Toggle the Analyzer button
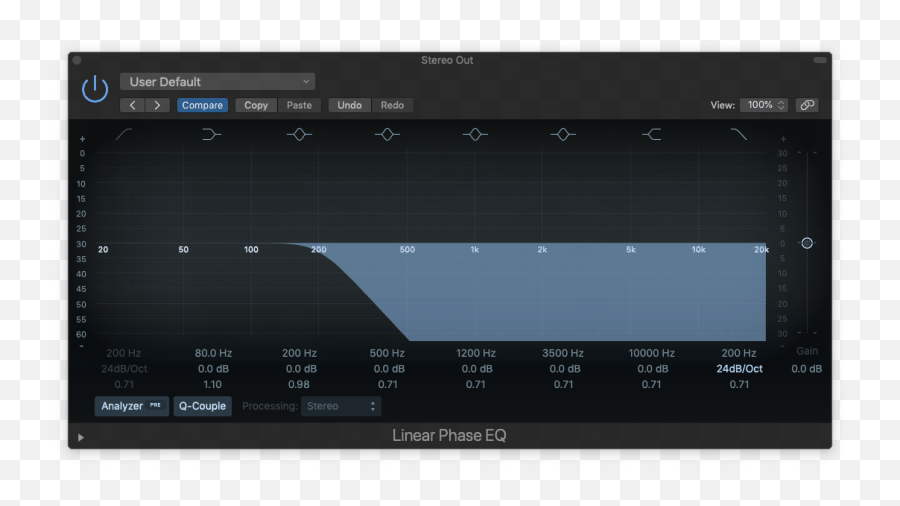This screenshot has width=900, height=506. click(131, 406)
